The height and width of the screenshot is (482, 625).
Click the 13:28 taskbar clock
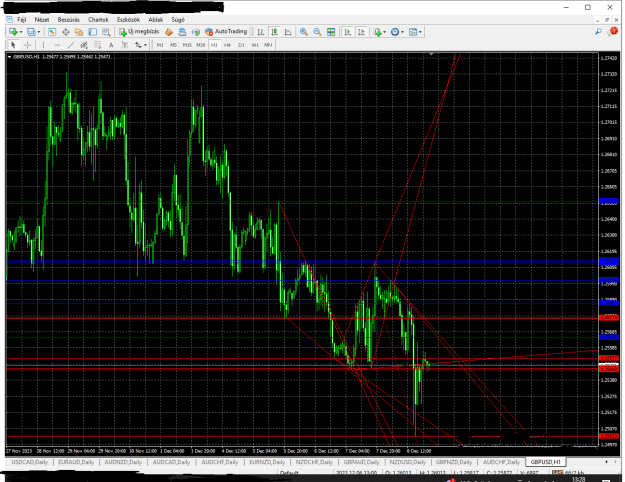(578, 479)
